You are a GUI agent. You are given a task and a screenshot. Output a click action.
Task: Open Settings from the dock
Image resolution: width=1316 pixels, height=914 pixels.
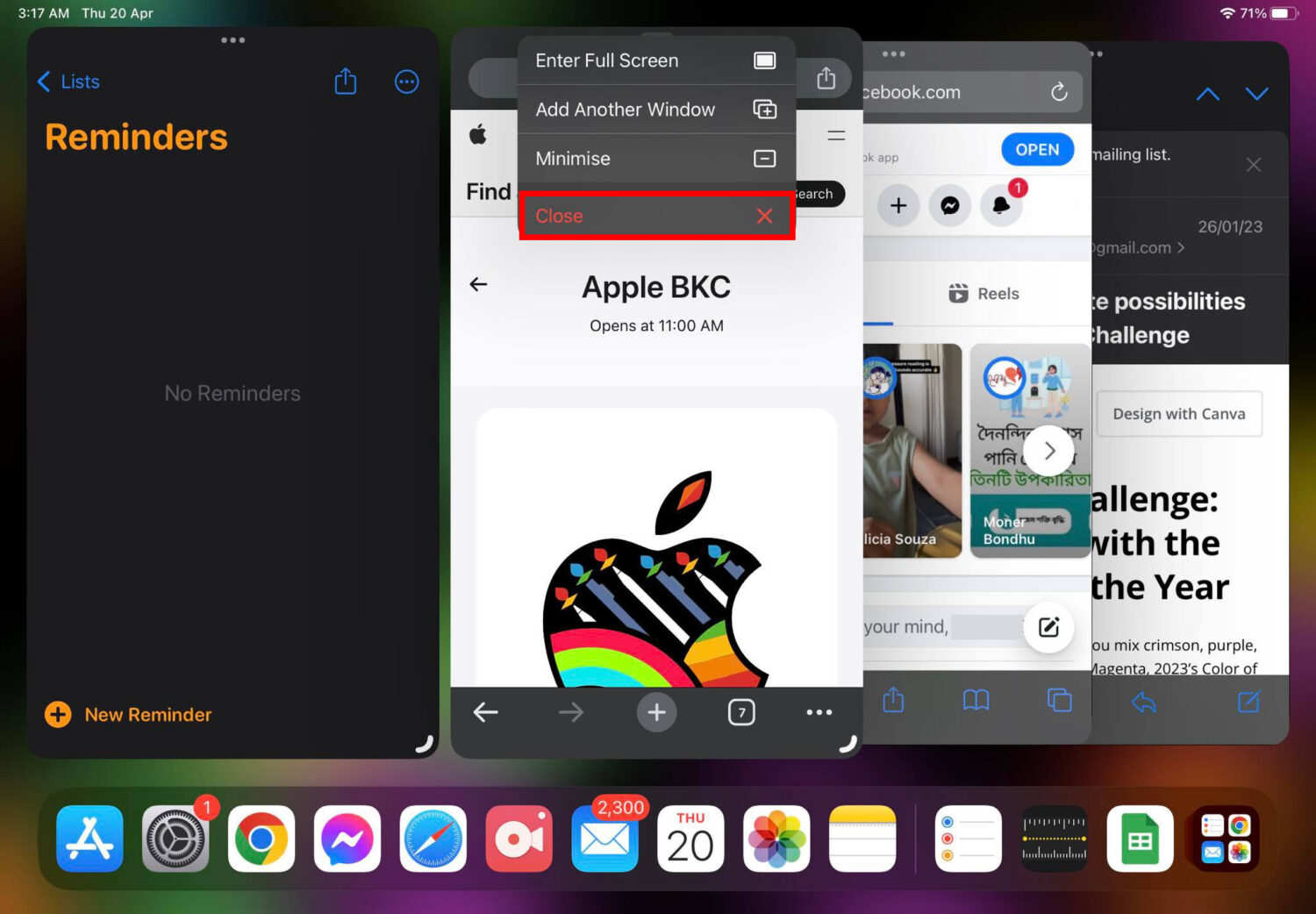tap(175, 839)
